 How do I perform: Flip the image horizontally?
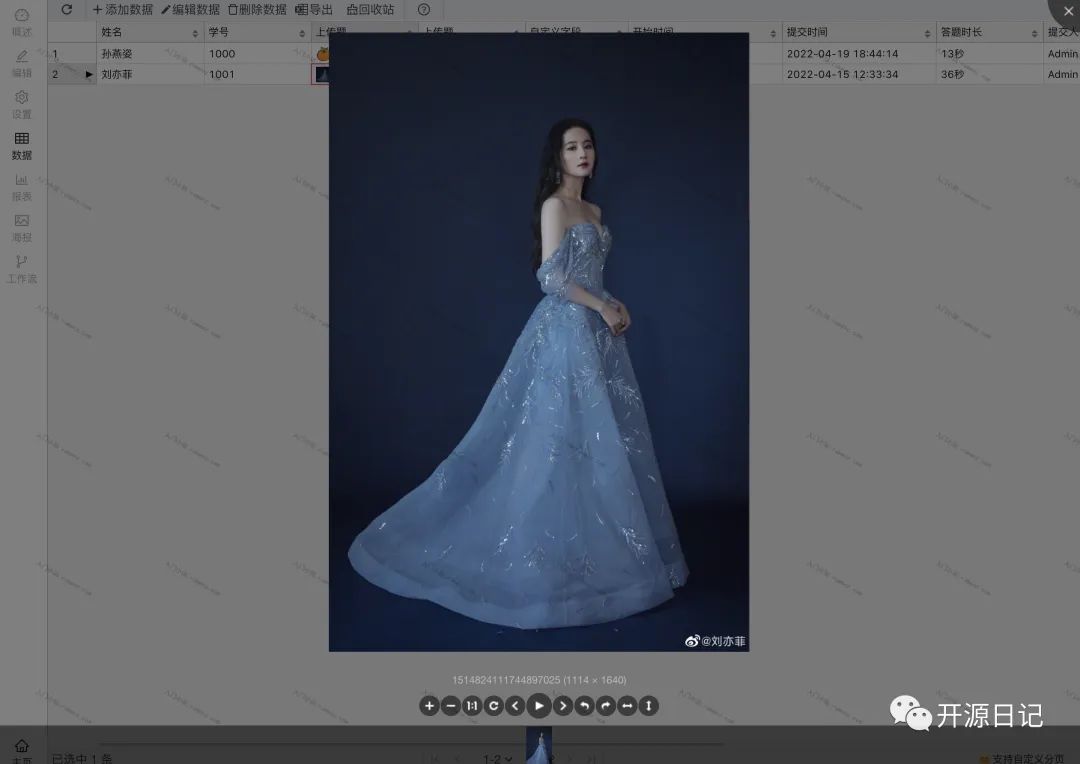(x=627, y=705)
